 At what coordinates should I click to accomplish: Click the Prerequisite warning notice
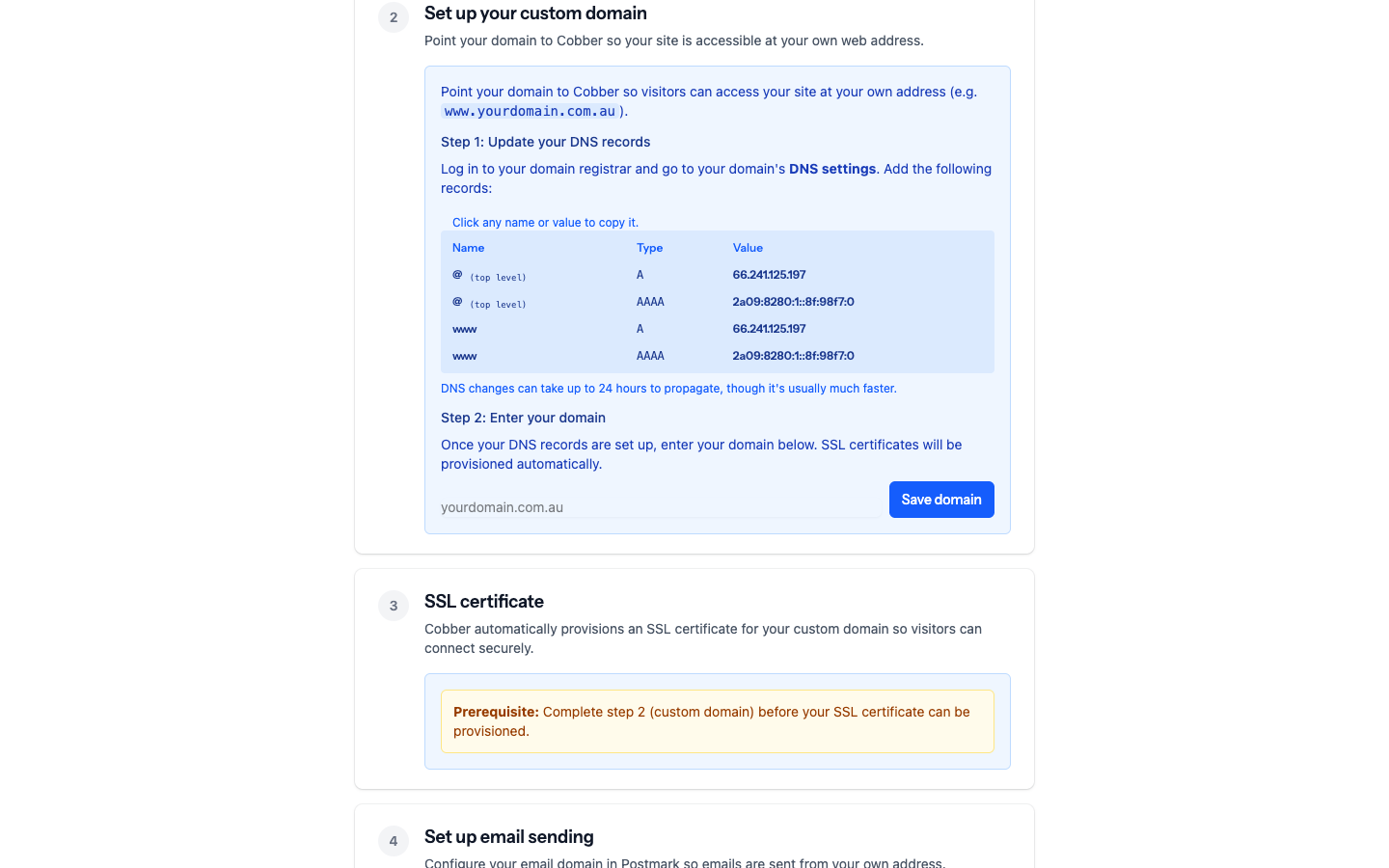tap(718, 721)
